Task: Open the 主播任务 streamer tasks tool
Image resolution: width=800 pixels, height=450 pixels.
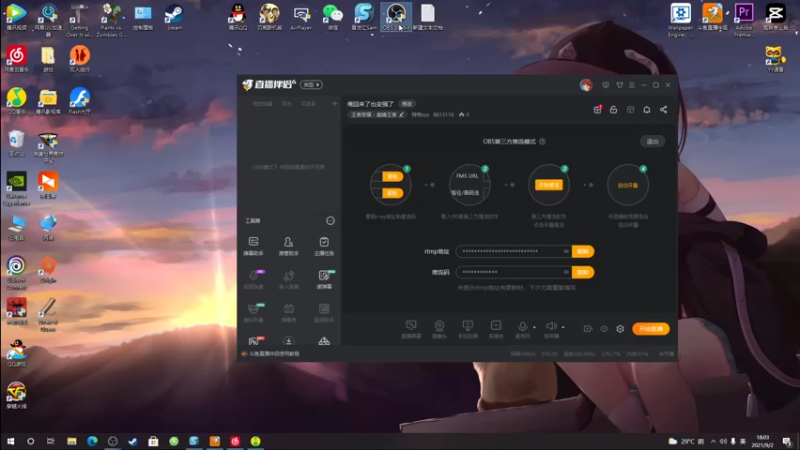Action: pos(324,246)
